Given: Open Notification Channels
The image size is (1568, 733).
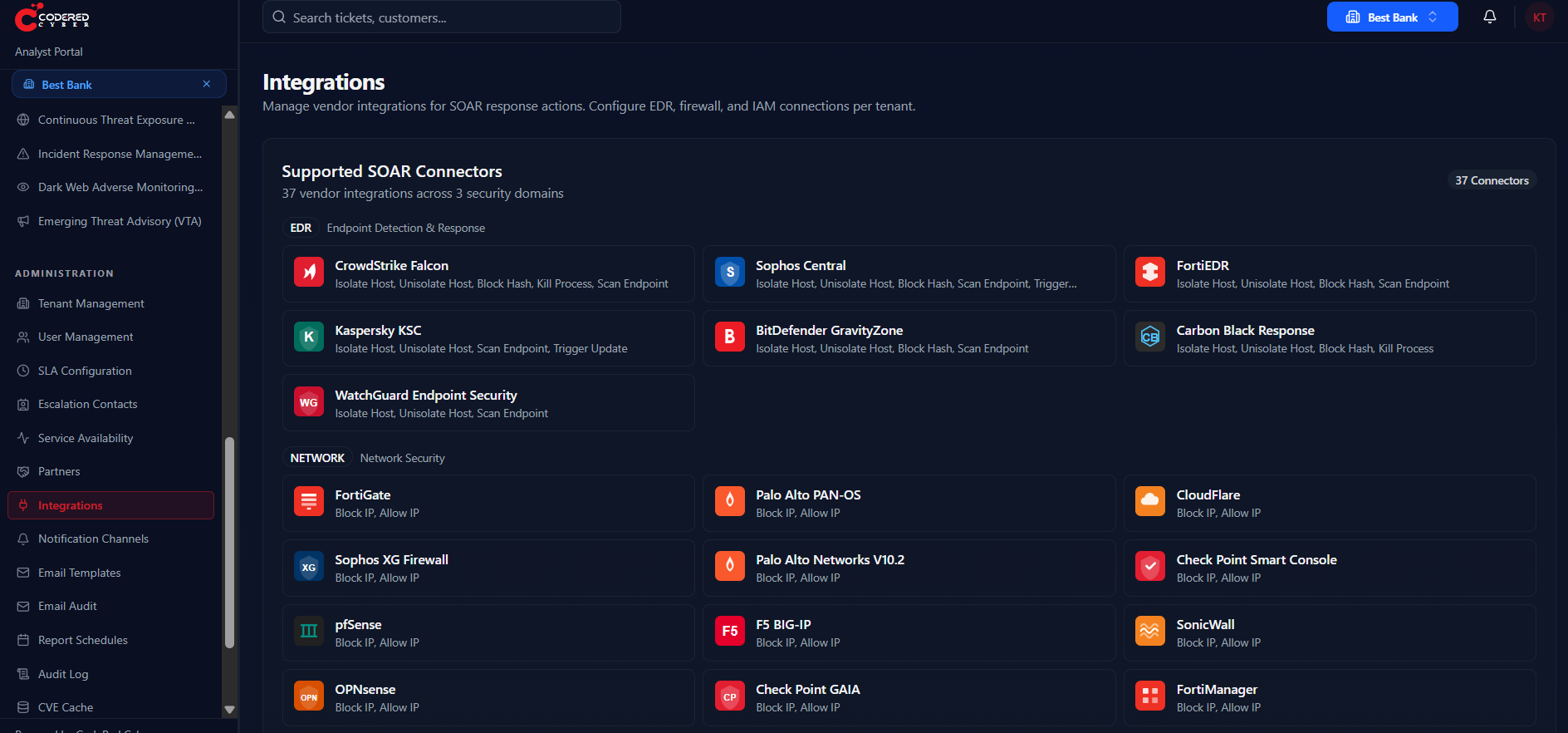Looking at the screenshot, I should [111, 539].
